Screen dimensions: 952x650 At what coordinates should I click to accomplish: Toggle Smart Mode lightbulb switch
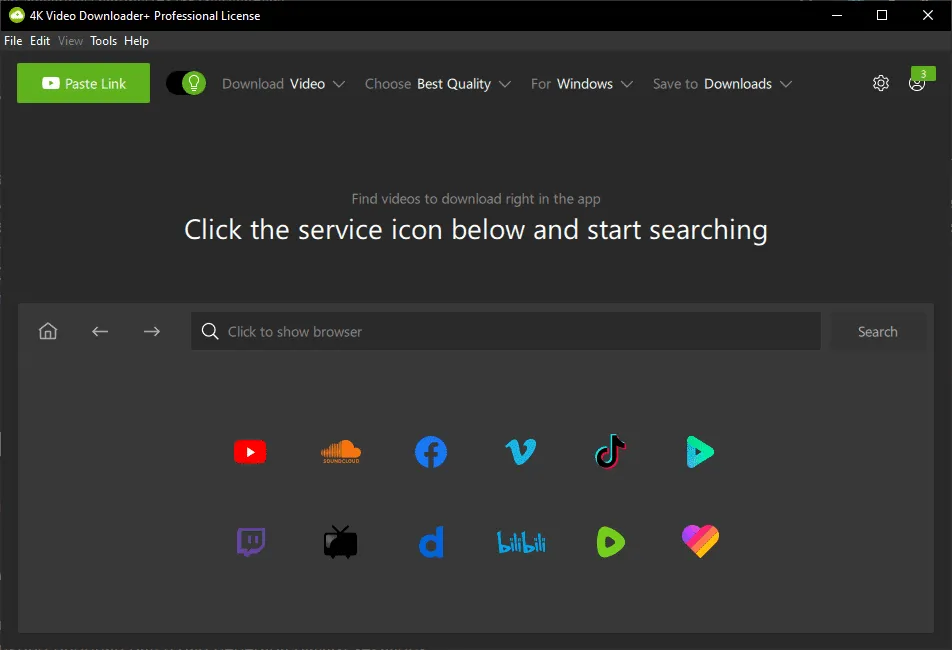(186, 83)
